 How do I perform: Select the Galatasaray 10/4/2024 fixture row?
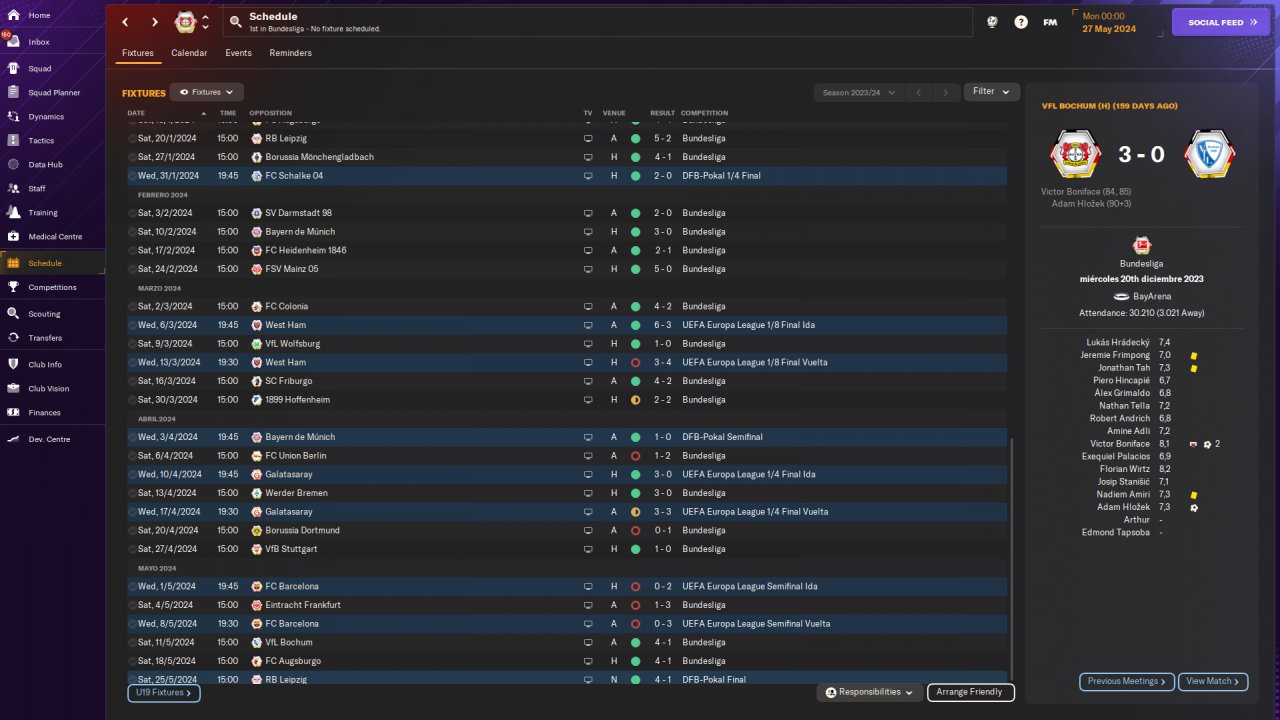[567, 474]
